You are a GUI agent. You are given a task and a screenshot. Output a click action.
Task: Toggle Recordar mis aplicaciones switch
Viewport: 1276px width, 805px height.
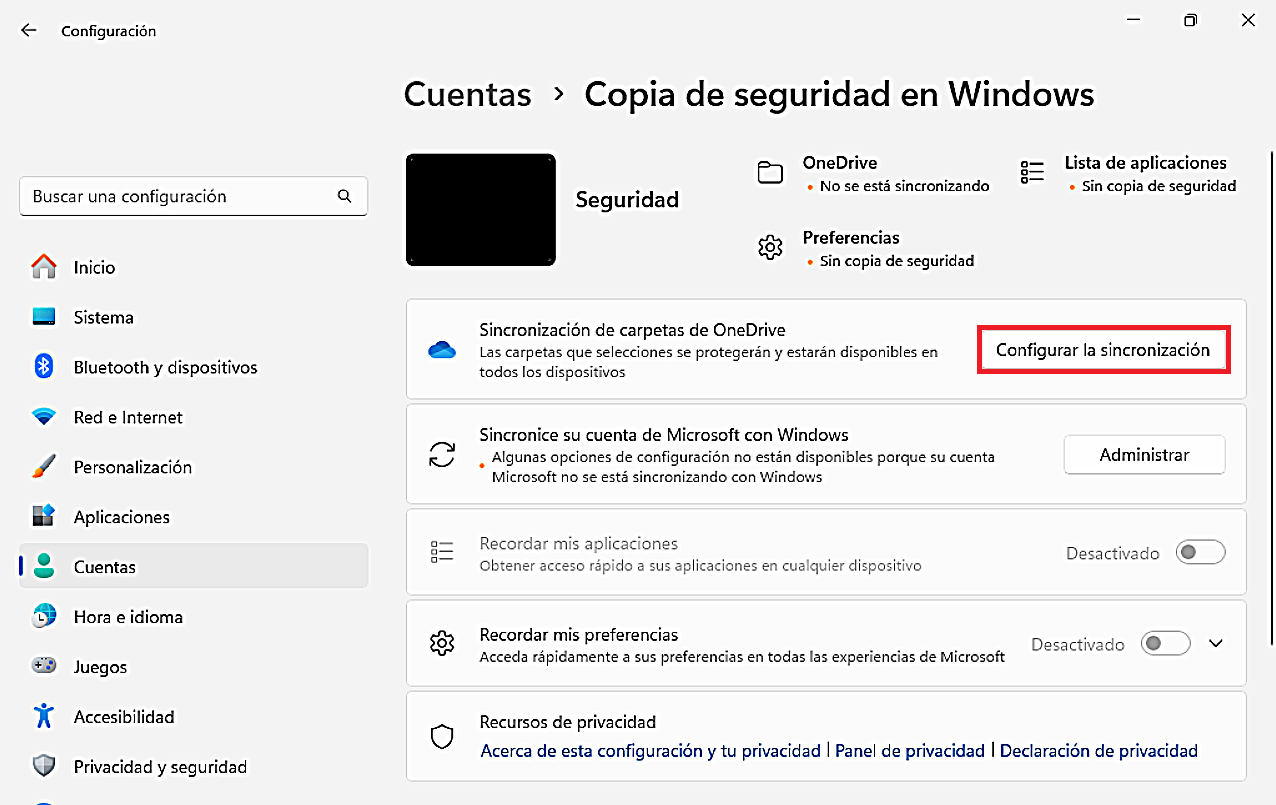pyautogui.click(x=1200, y=553)
